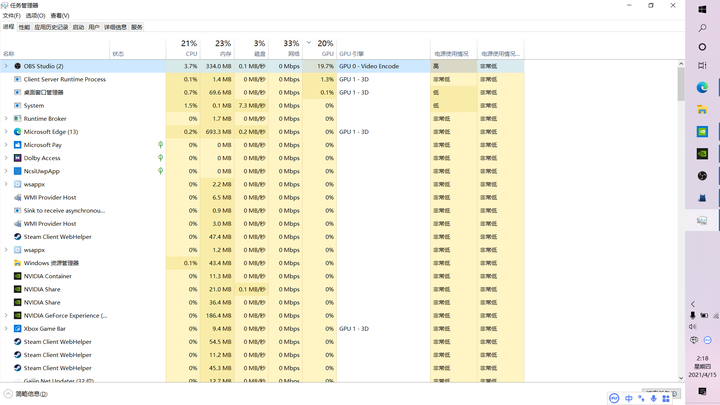
Task: Open the 文件(F) menu
Action: click(11, 16)
